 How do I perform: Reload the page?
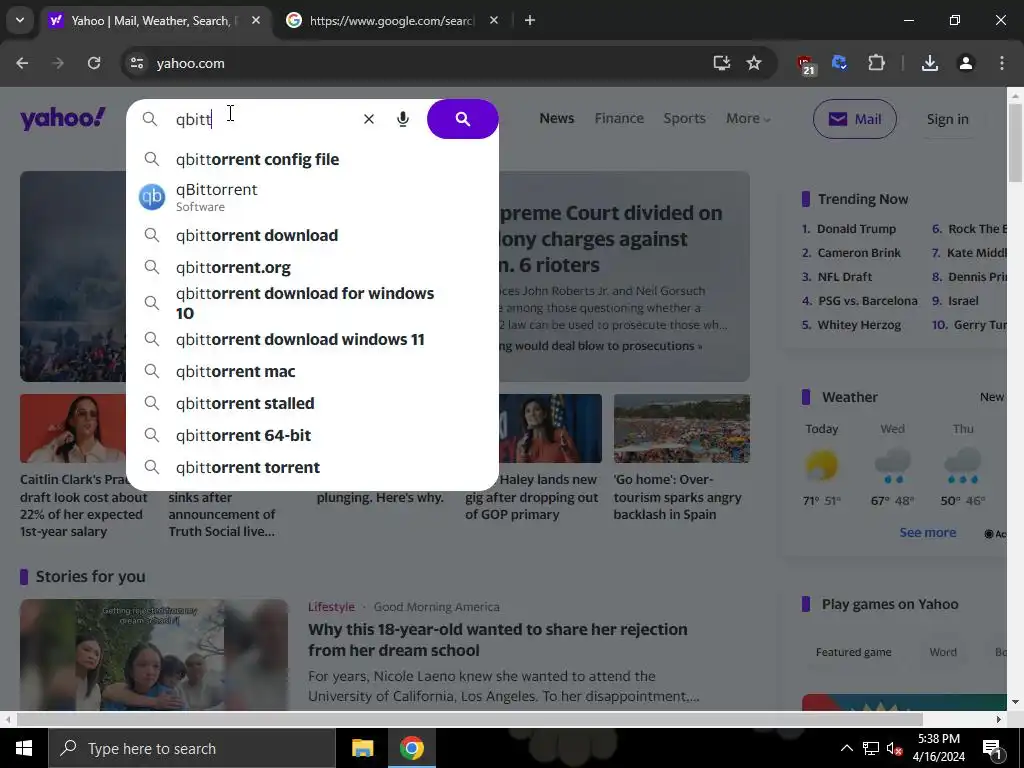point(94,63)
